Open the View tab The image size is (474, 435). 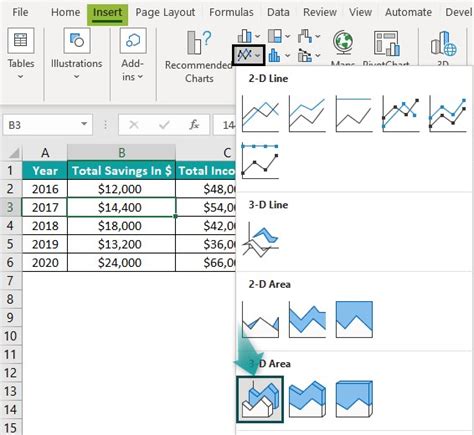tap(360, 12)
